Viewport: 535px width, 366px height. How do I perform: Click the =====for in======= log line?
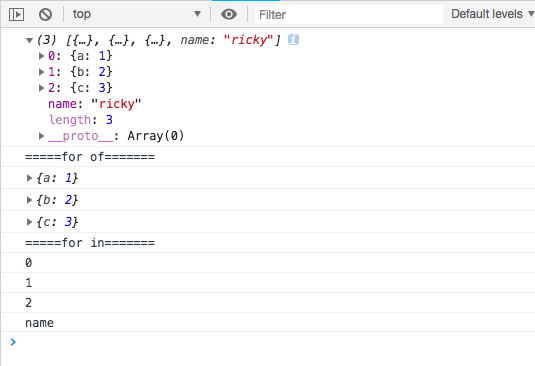90,243
